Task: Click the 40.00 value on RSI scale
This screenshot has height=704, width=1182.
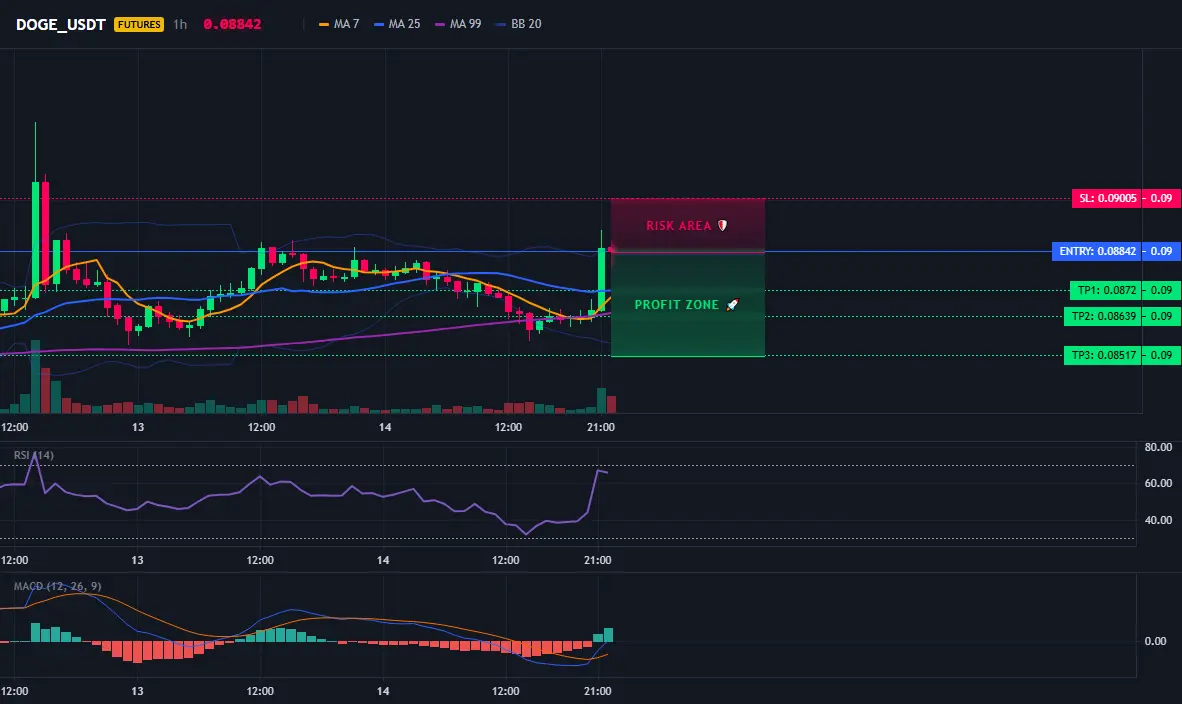Action: (1158, 520)
